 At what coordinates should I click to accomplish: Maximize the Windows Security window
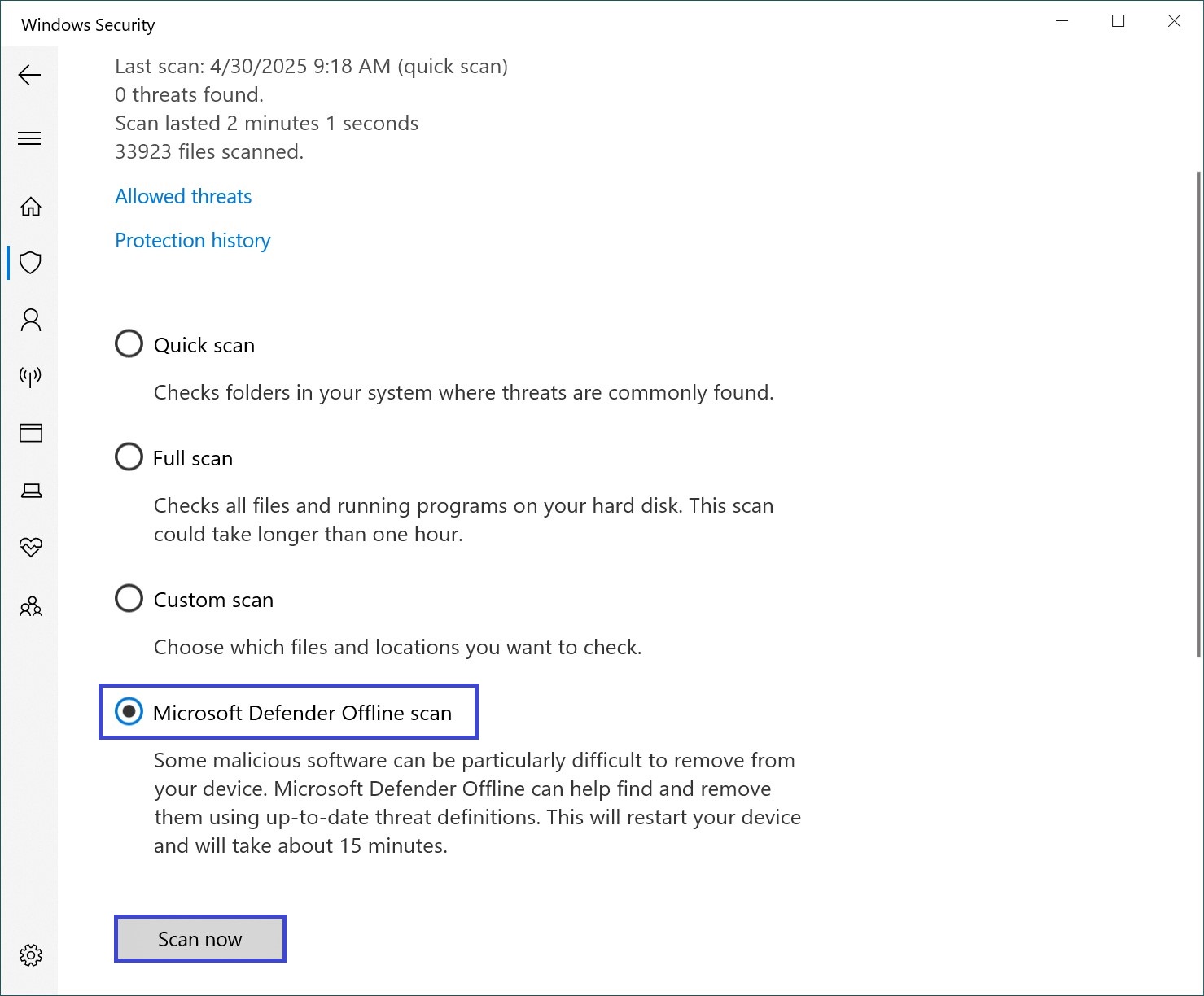[1119, 21]
